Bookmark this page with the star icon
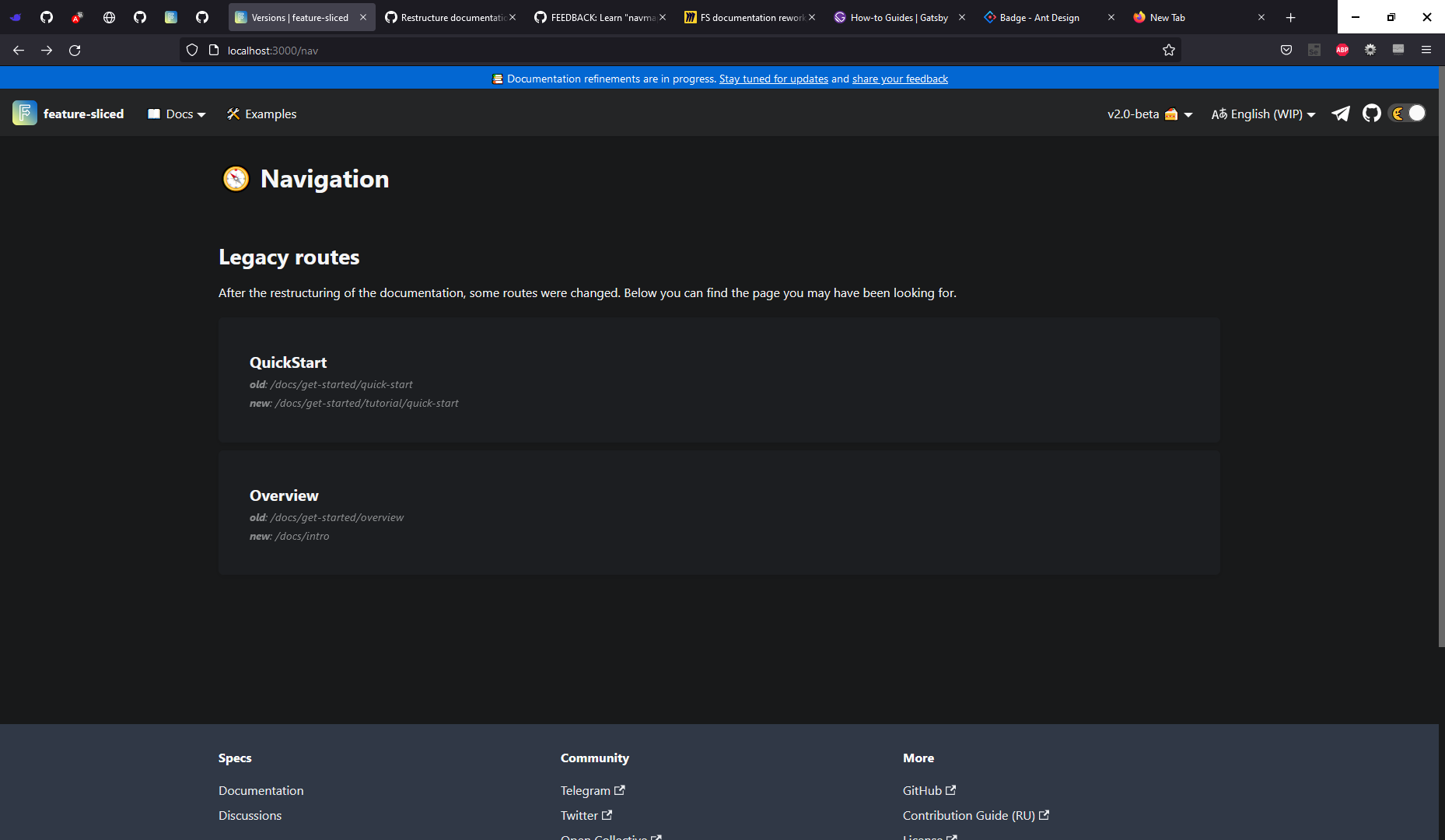This screenshot has height=840, width=1445. coord(1168,51)
